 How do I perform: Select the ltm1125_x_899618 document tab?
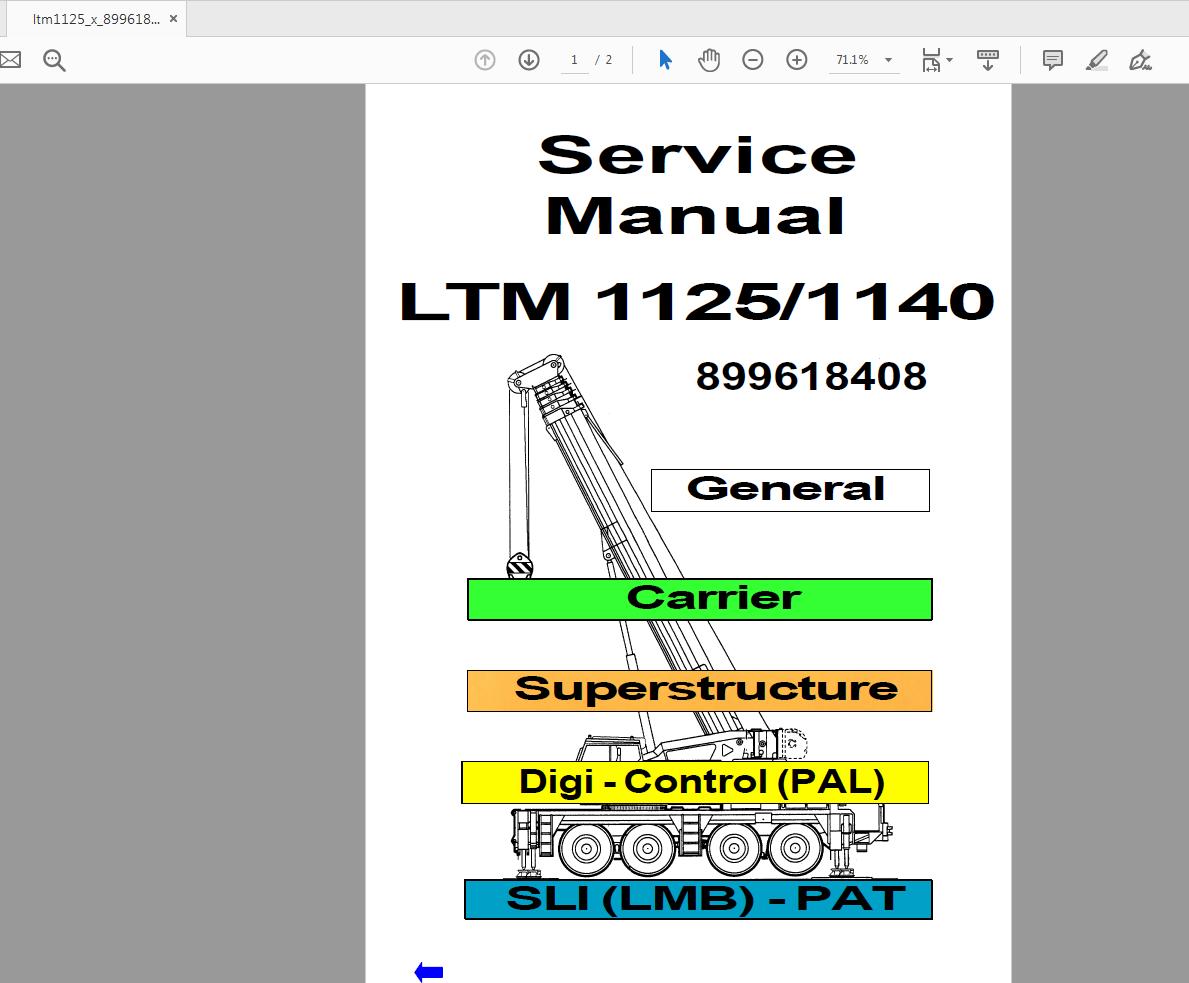point(96,19)
